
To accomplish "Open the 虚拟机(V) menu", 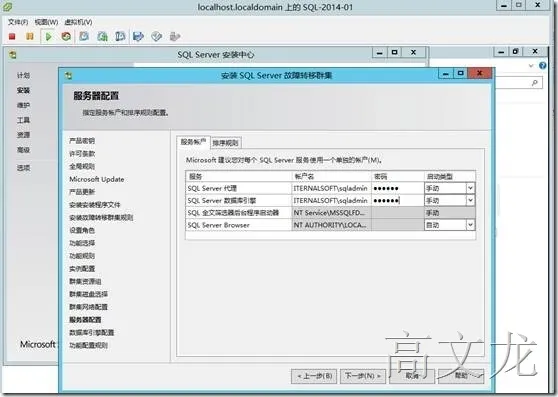I will pyautogui.click(x=78, y=22).
